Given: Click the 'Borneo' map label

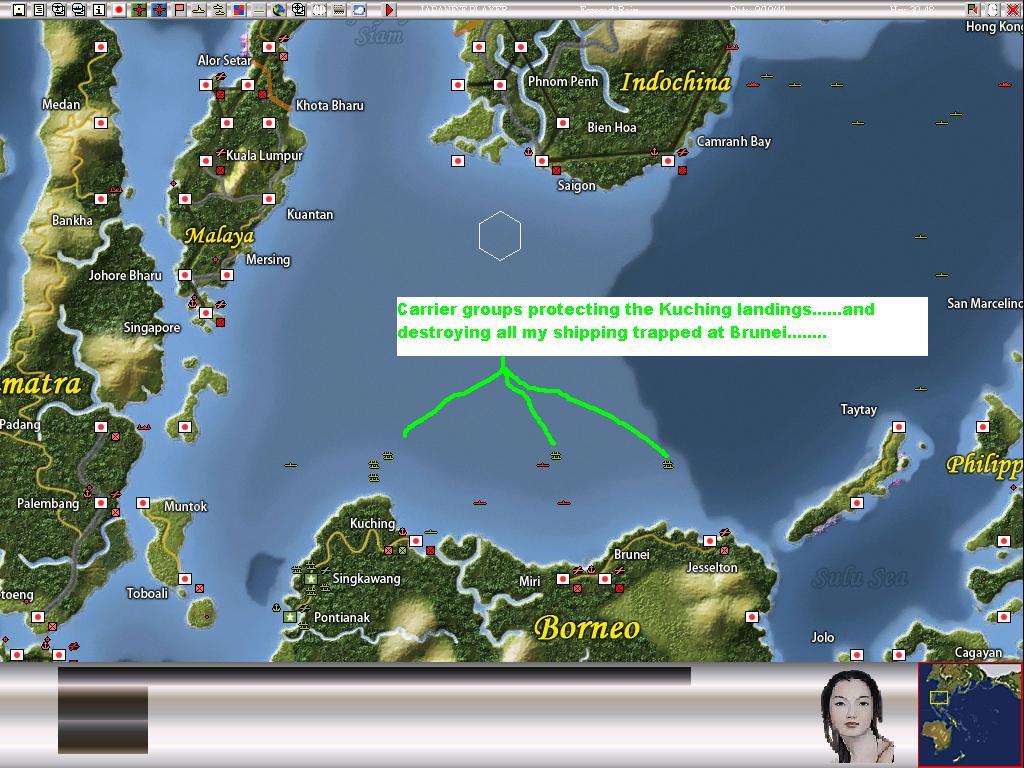Looking at the screenshot, I should tap(586, 628).
